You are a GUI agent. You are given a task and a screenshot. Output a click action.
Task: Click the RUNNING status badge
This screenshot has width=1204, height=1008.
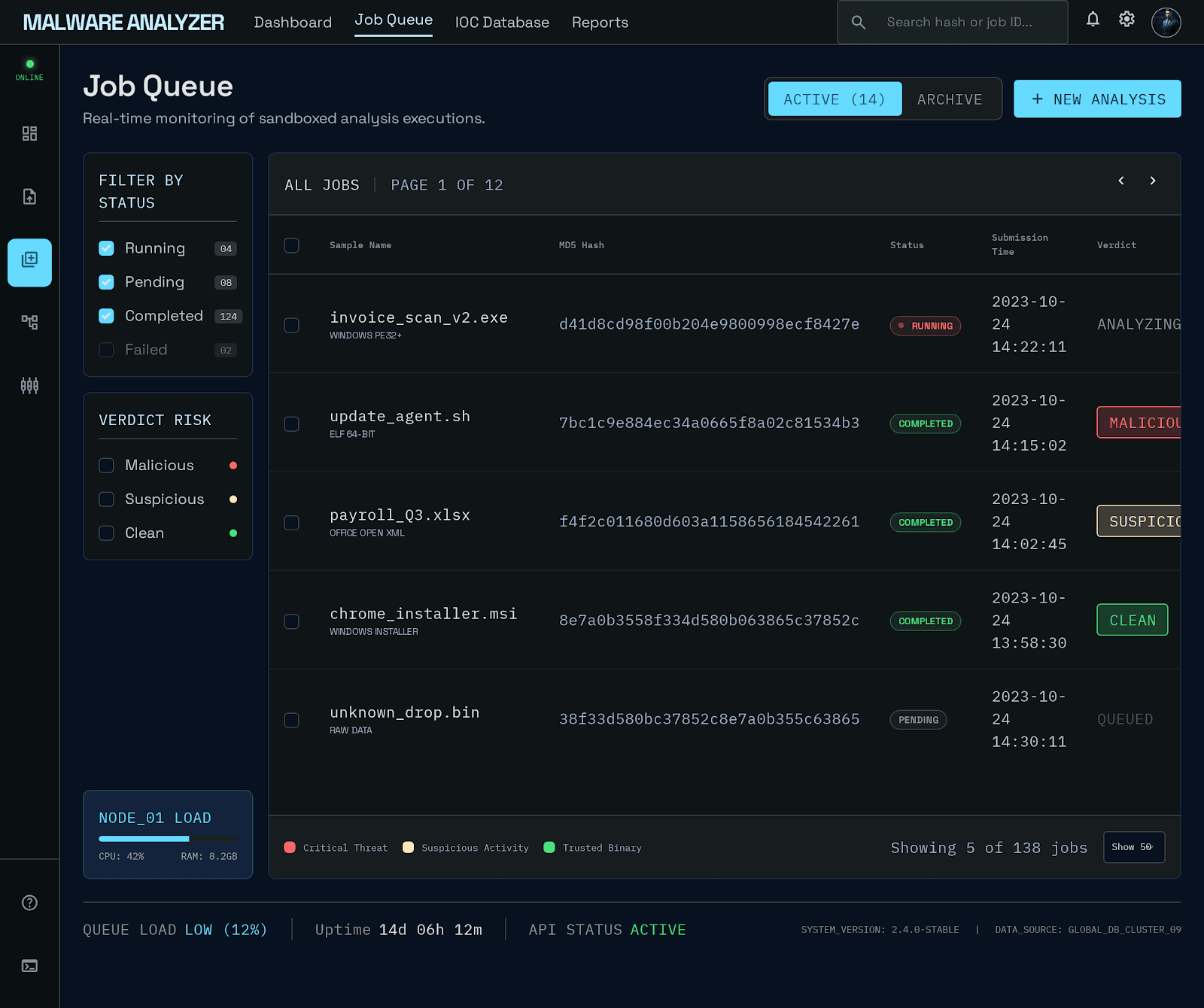coord(926,326)
